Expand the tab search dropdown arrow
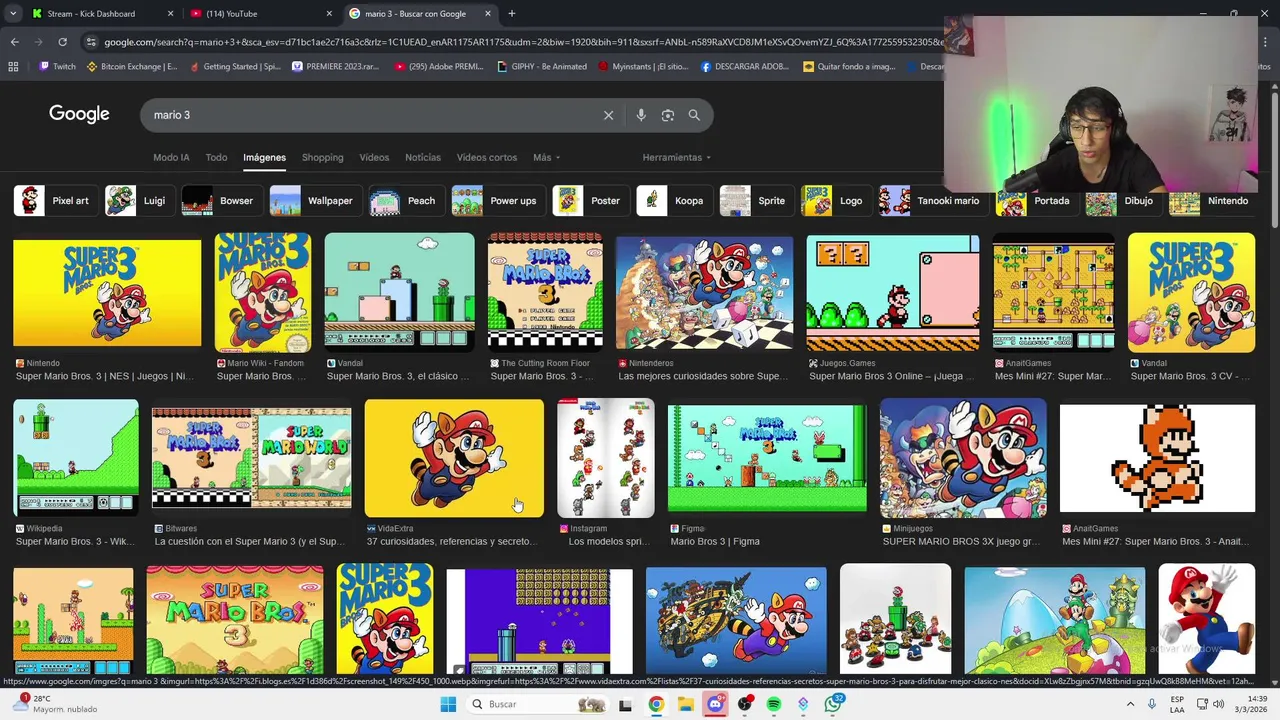 tap(12, 14)
